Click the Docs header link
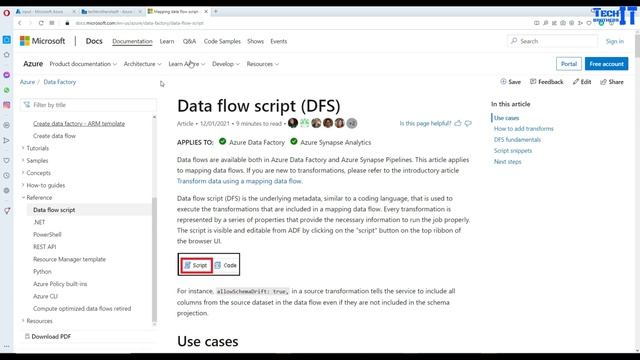This screenshot has height=360, width=640. pyautogui.click(x=94, y=41)
